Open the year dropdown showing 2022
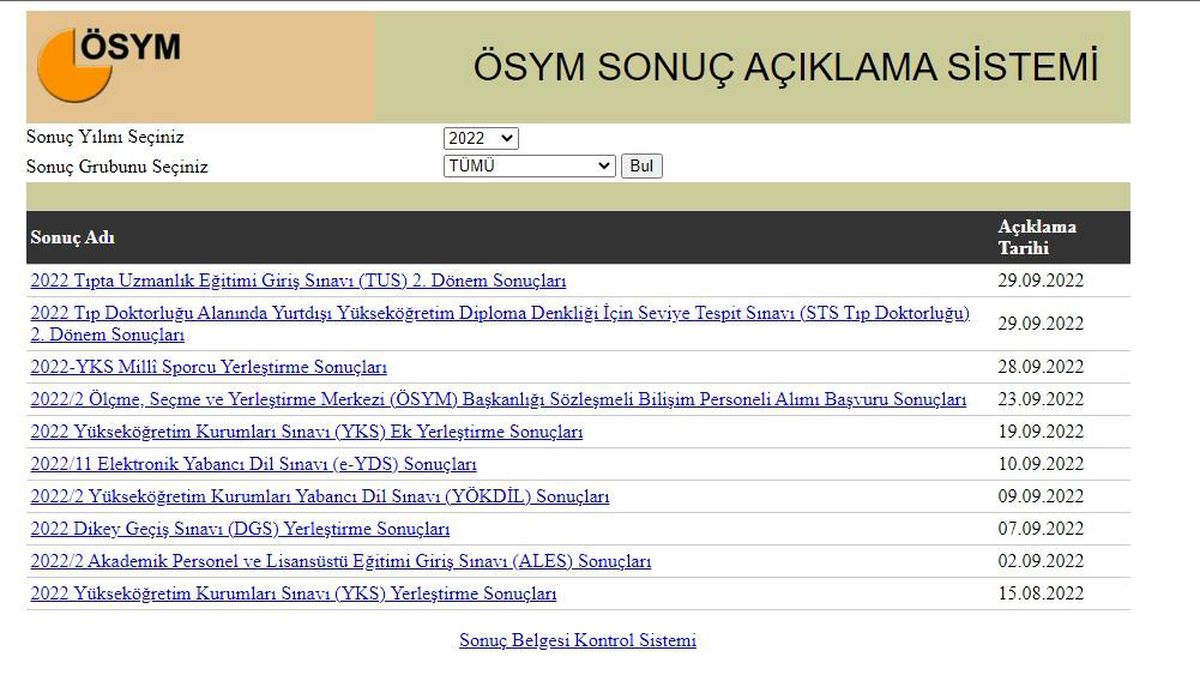The image size is (1200, 687). click(x=481, y=139)
